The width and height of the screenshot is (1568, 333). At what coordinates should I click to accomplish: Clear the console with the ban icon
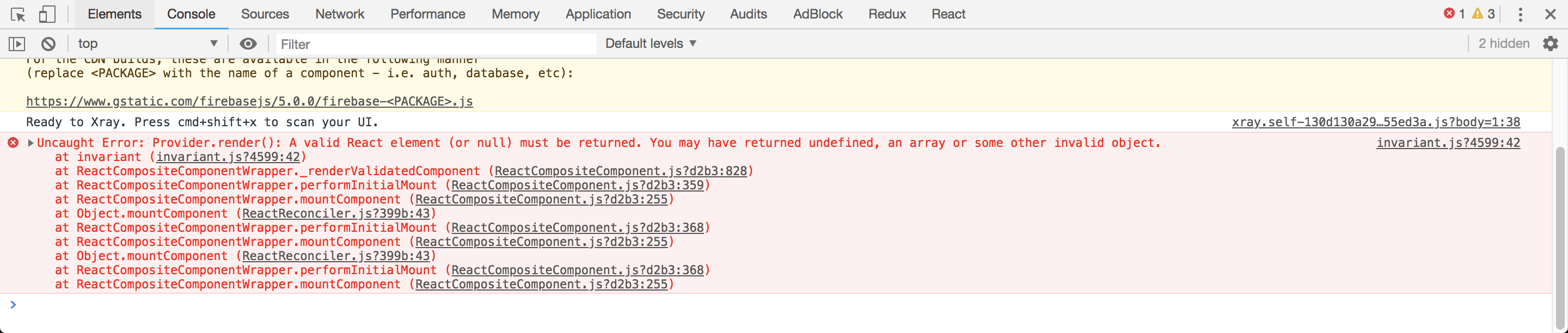tap(48, 44)
